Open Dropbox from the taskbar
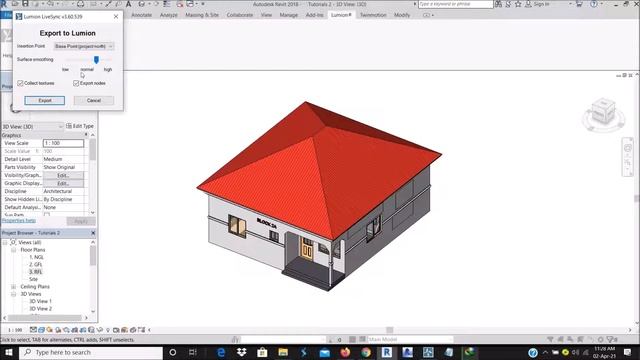 pyautogui.click(x=242, y=352)
